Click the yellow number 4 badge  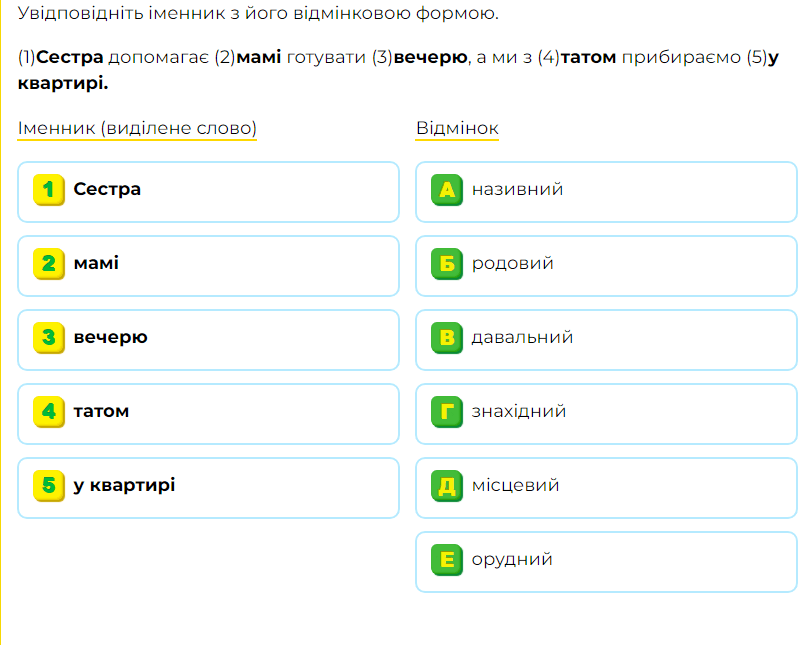pyautogui.click(x=49, y=412)
